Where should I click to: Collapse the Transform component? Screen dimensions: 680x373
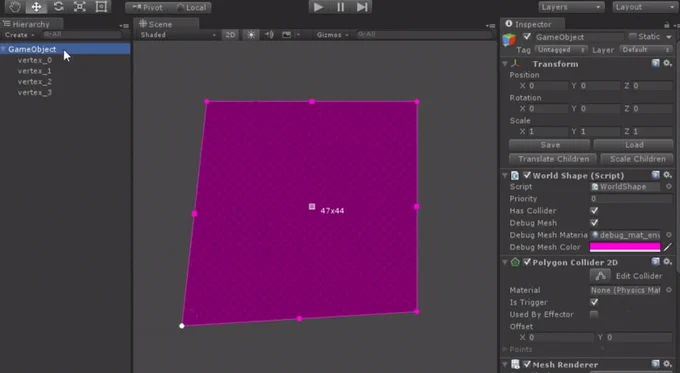(x=505, y=64)
